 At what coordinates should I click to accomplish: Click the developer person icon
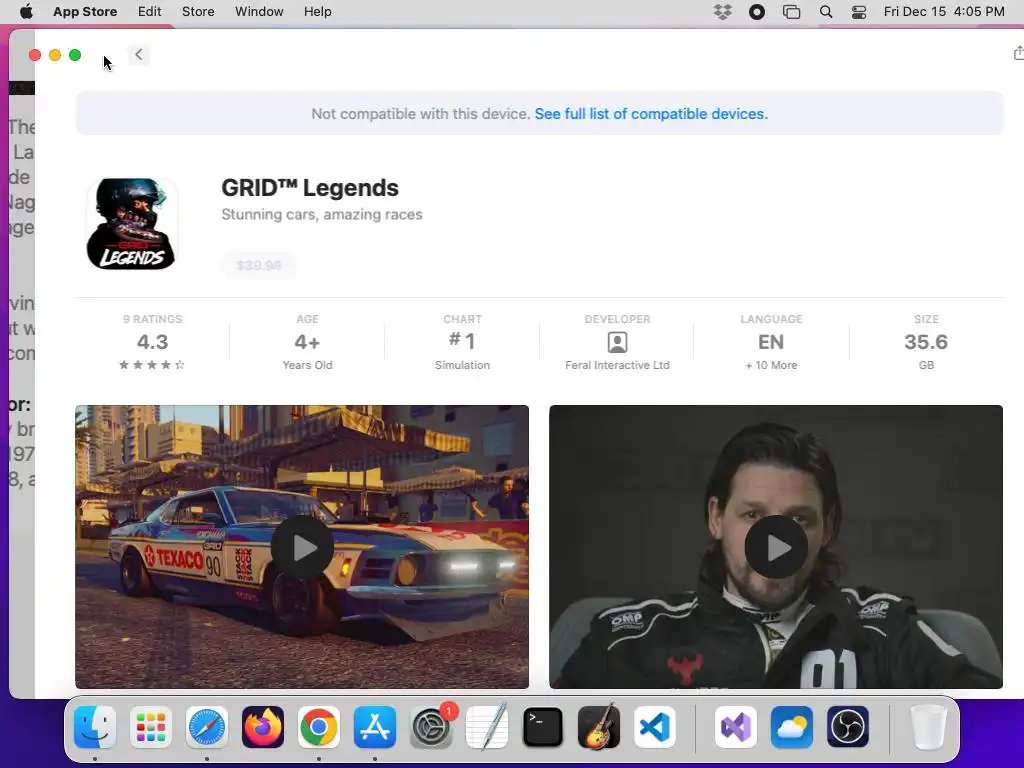(617, 342)
